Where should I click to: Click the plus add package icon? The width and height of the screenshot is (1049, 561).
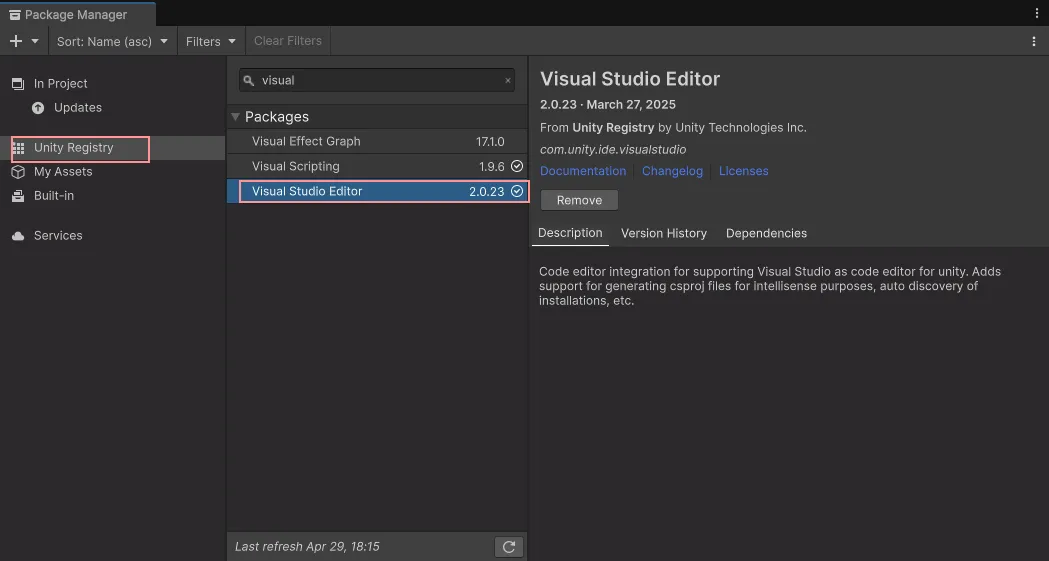15,41
